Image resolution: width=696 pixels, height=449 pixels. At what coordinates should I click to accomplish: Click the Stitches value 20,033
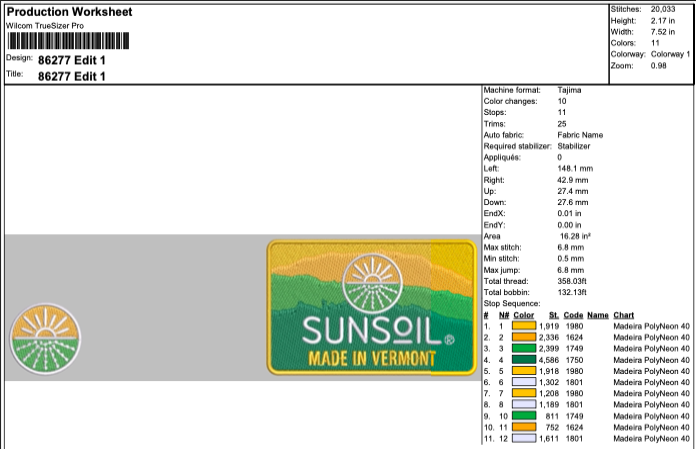point(663,9)
